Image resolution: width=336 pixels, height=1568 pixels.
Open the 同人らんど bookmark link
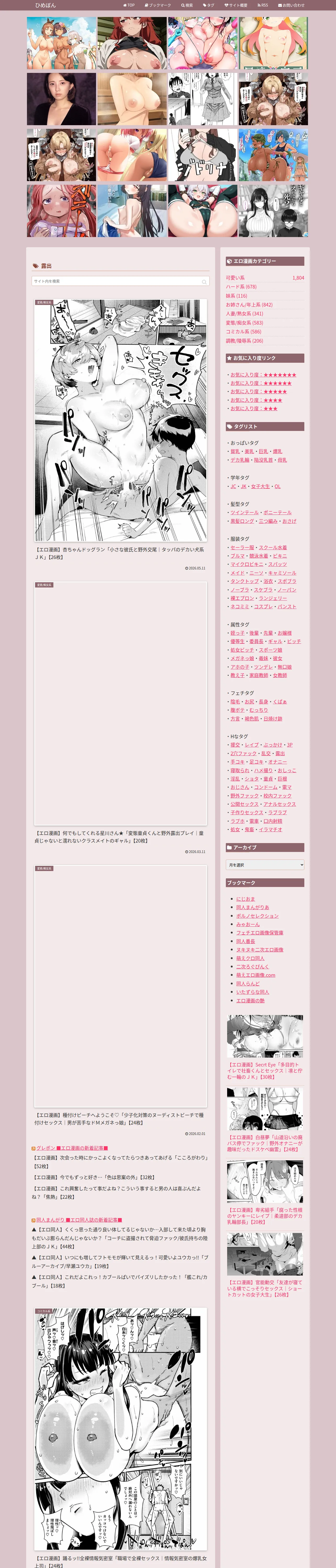[248, 984]
